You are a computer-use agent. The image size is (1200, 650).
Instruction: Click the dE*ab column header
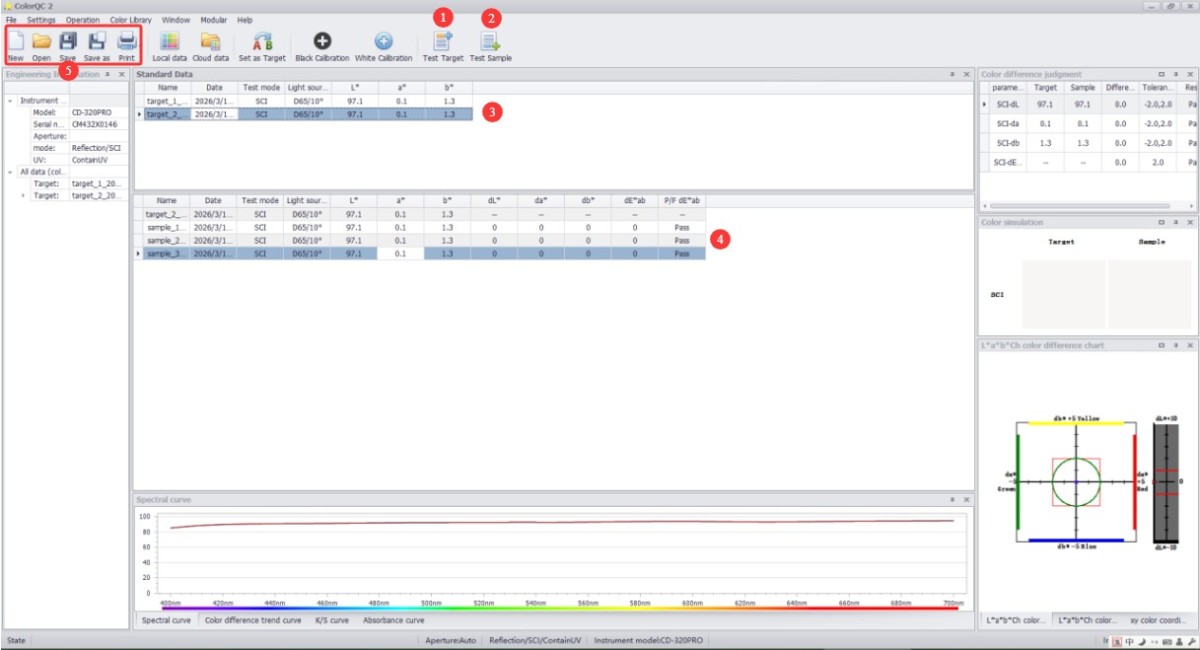(634, 200)
